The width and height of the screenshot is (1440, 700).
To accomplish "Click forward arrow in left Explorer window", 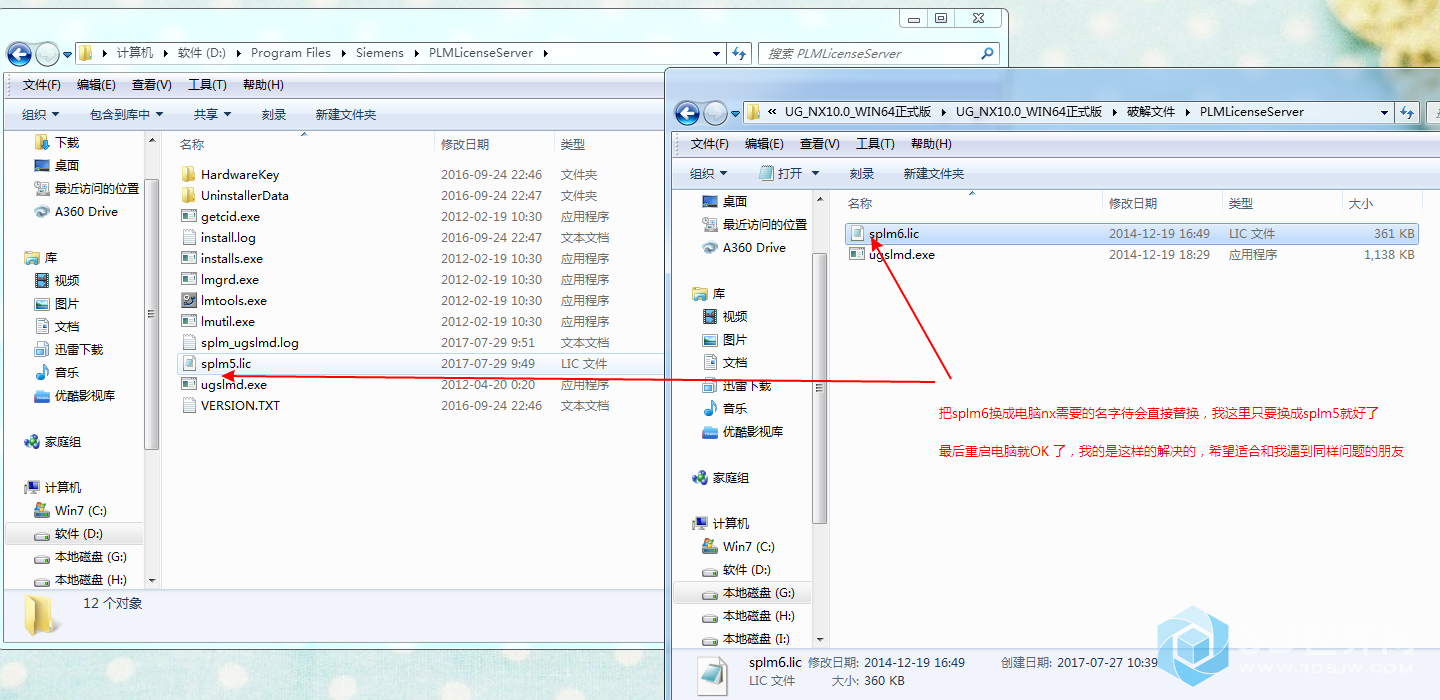I will click(47, 53).
